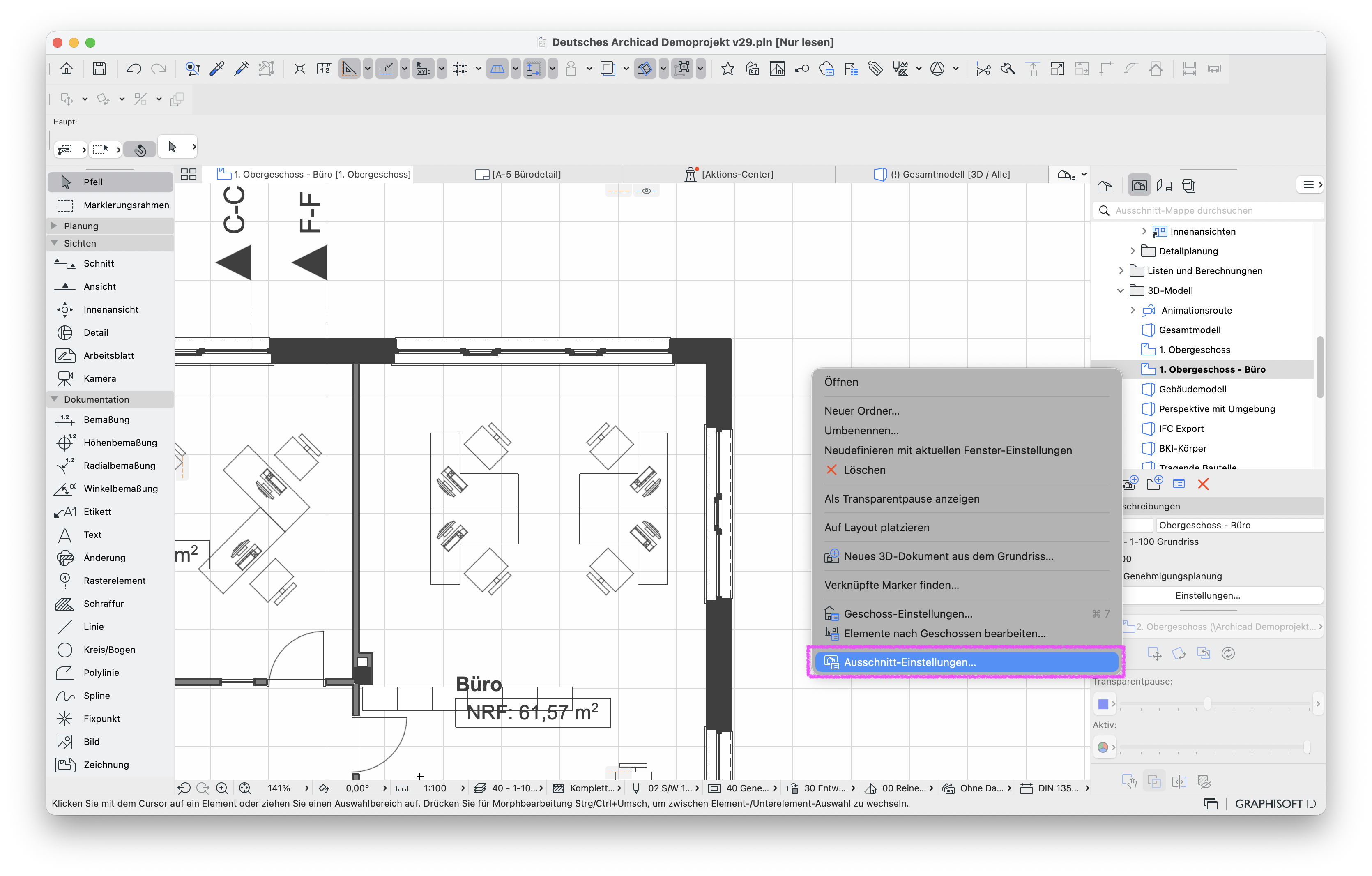Click the Transparentpause slider
1372x876 pixels.
[1215, 704]
